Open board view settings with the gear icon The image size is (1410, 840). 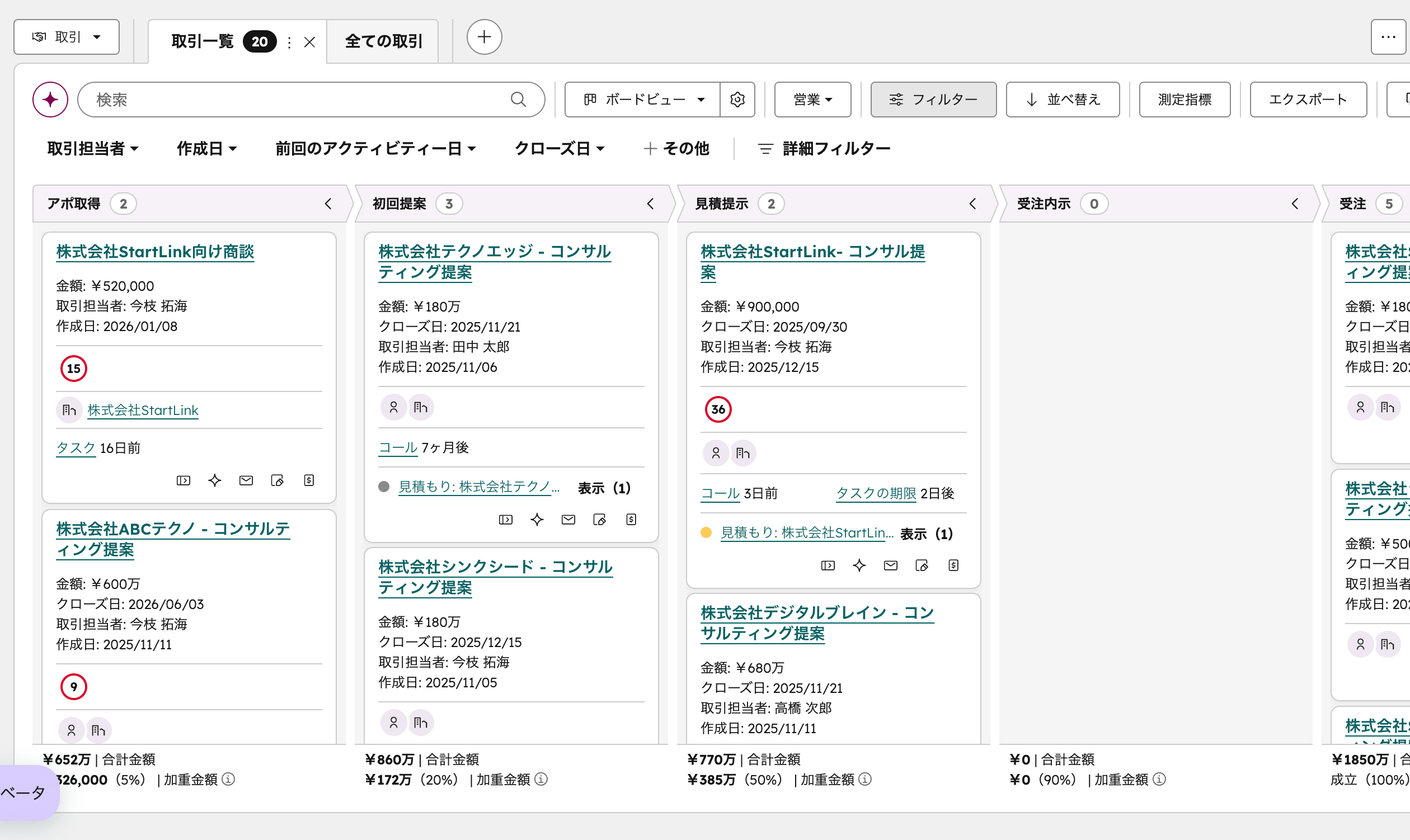[737, 100]
